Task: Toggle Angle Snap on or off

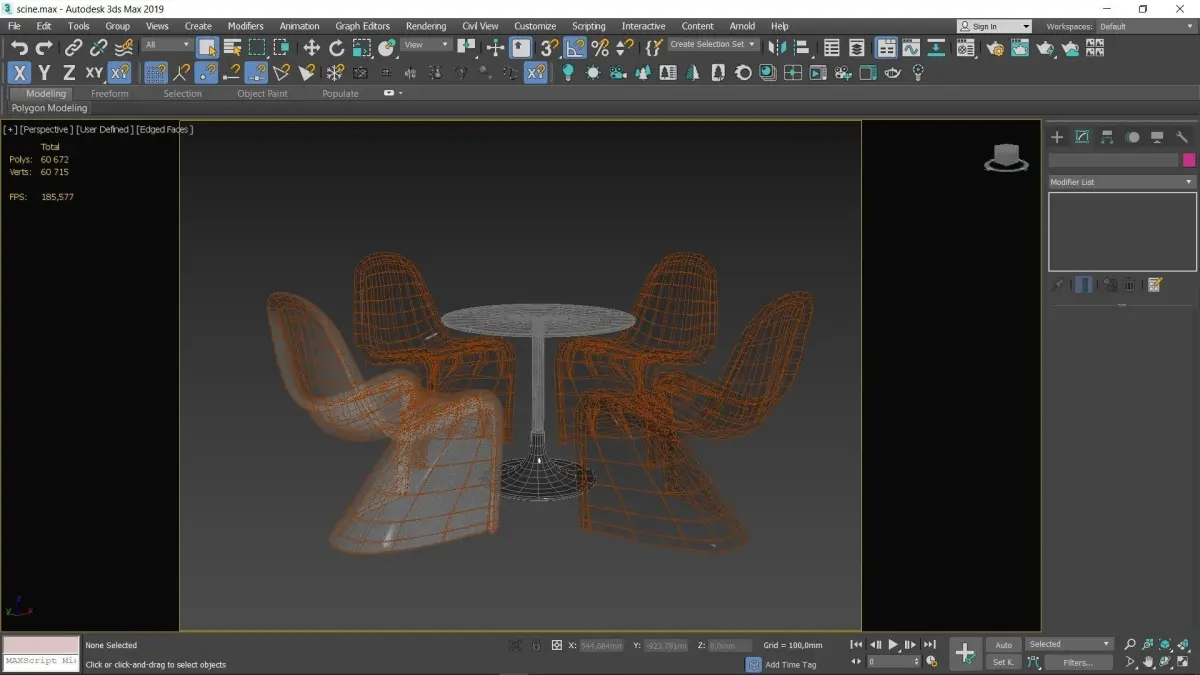Action: click(x=575, y=47)
